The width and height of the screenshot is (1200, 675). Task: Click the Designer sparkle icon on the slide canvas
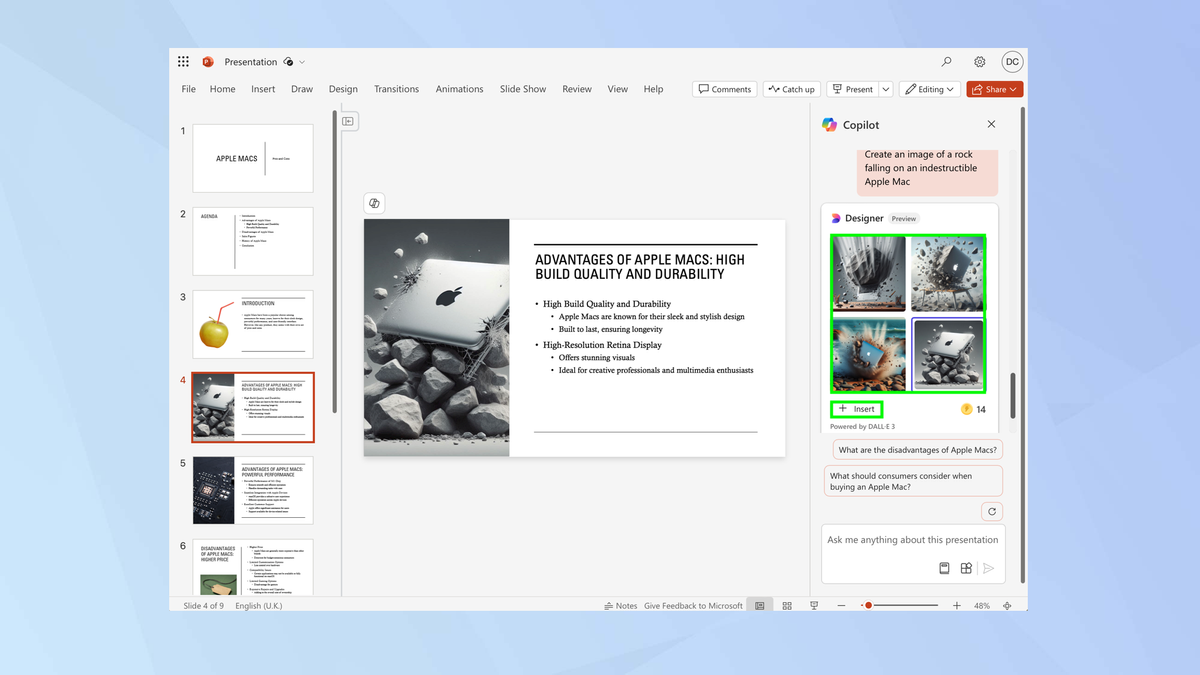click(374, 203)
